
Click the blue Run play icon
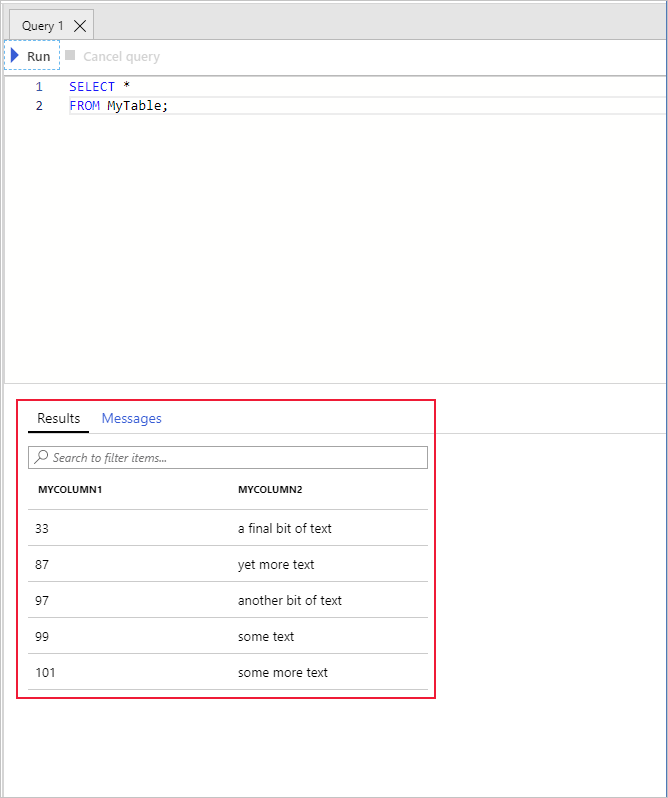[15, 55]
